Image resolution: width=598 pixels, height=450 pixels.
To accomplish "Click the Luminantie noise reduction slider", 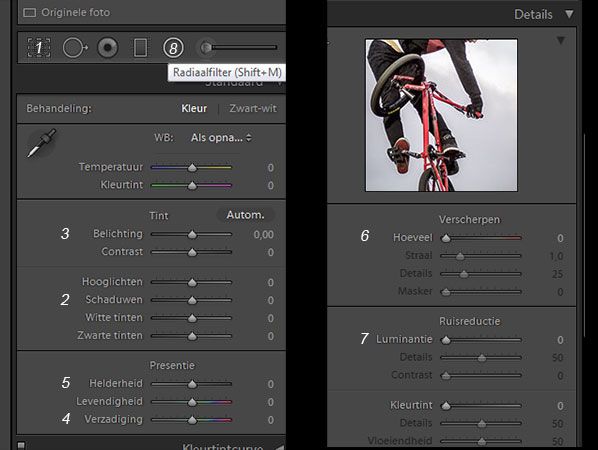I will [x=481, y=340].
